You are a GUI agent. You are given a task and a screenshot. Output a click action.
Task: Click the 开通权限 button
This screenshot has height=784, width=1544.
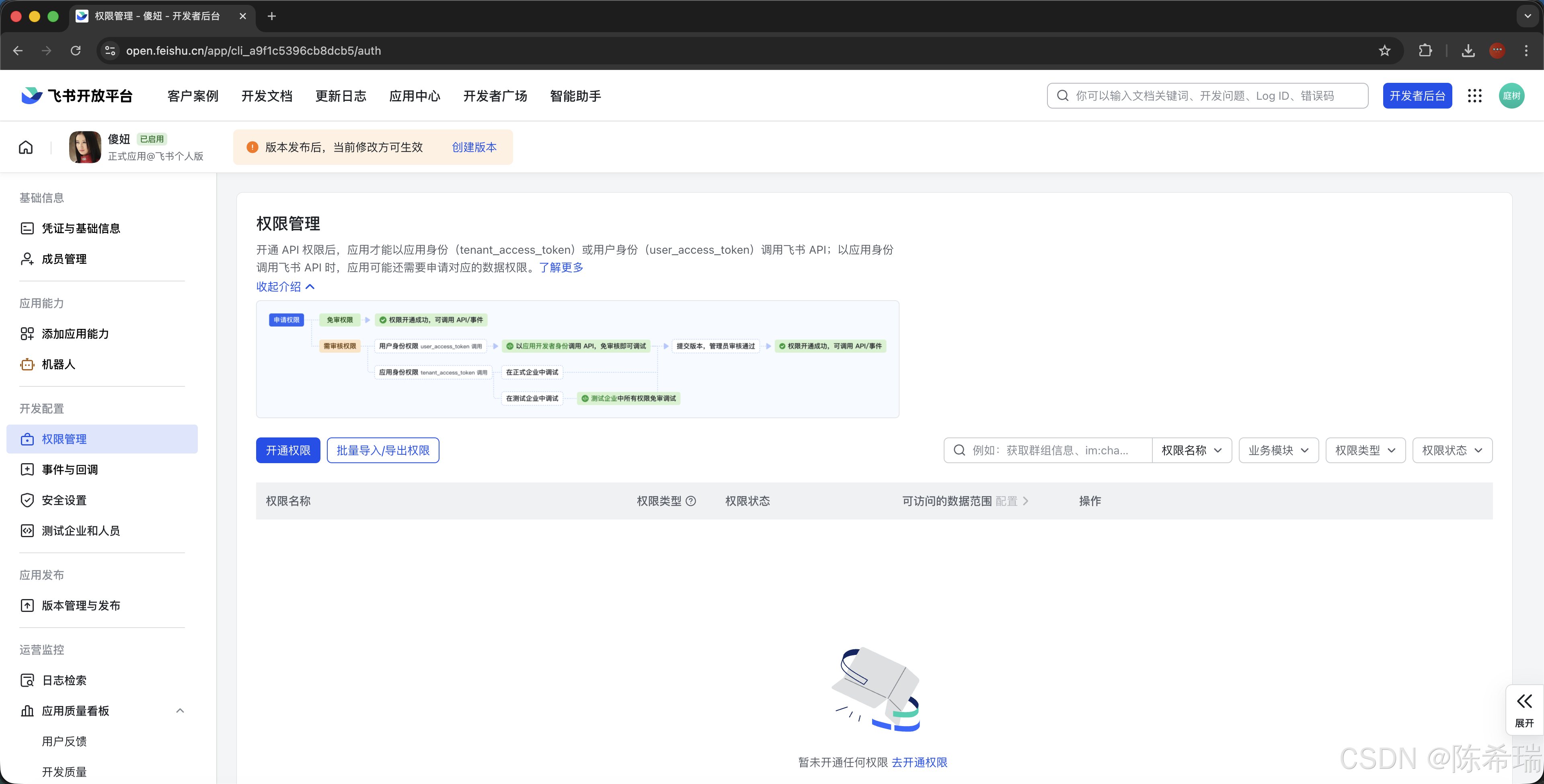click(288, 450)
